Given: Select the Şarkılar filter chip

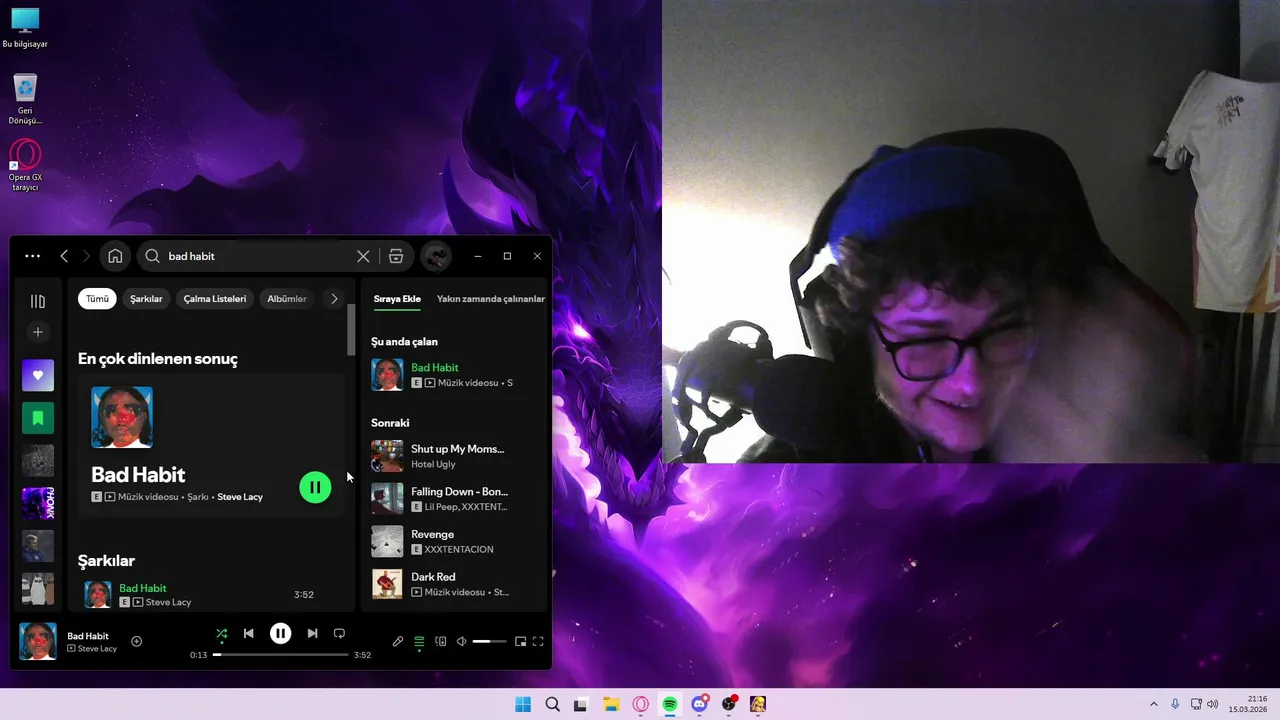Looking at the screenshot, I should tap(146, 299).
